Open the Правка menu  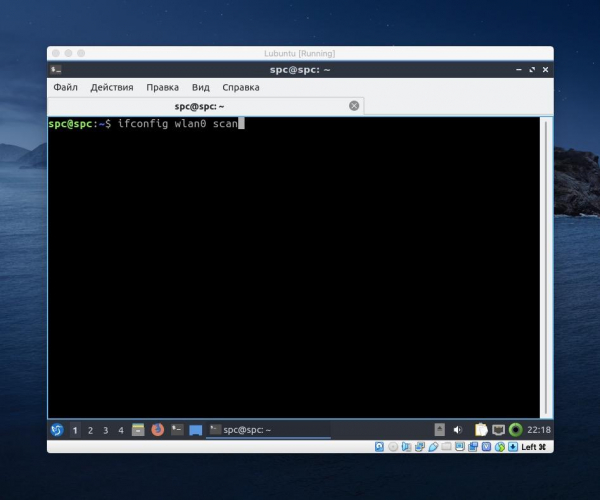point(163,87)
